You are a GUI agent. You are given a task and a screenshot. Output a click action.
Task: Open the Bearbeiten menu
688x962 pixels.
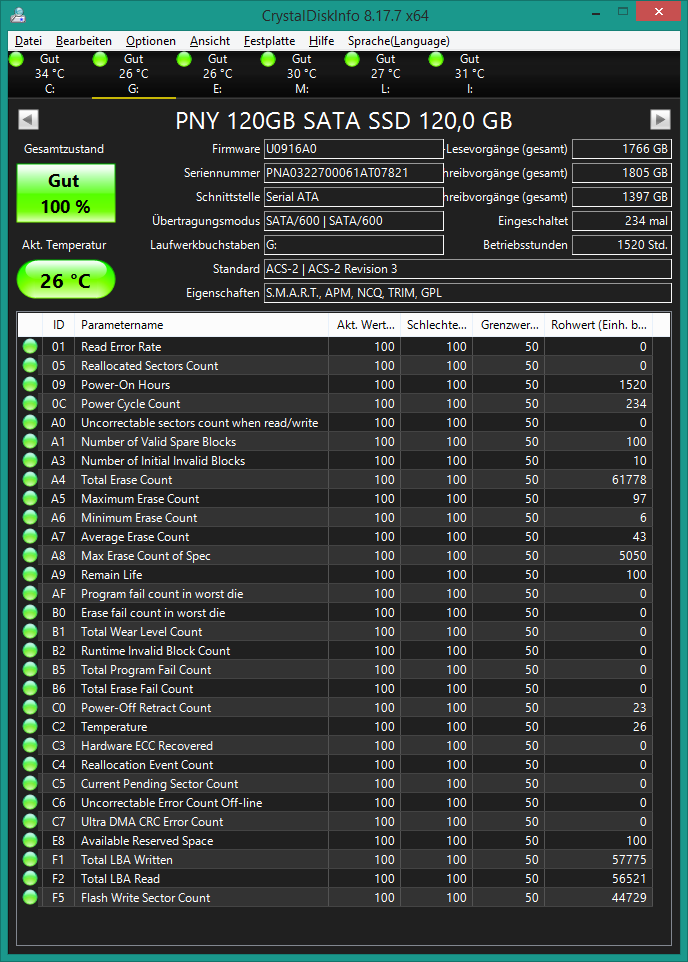(83, 41)
